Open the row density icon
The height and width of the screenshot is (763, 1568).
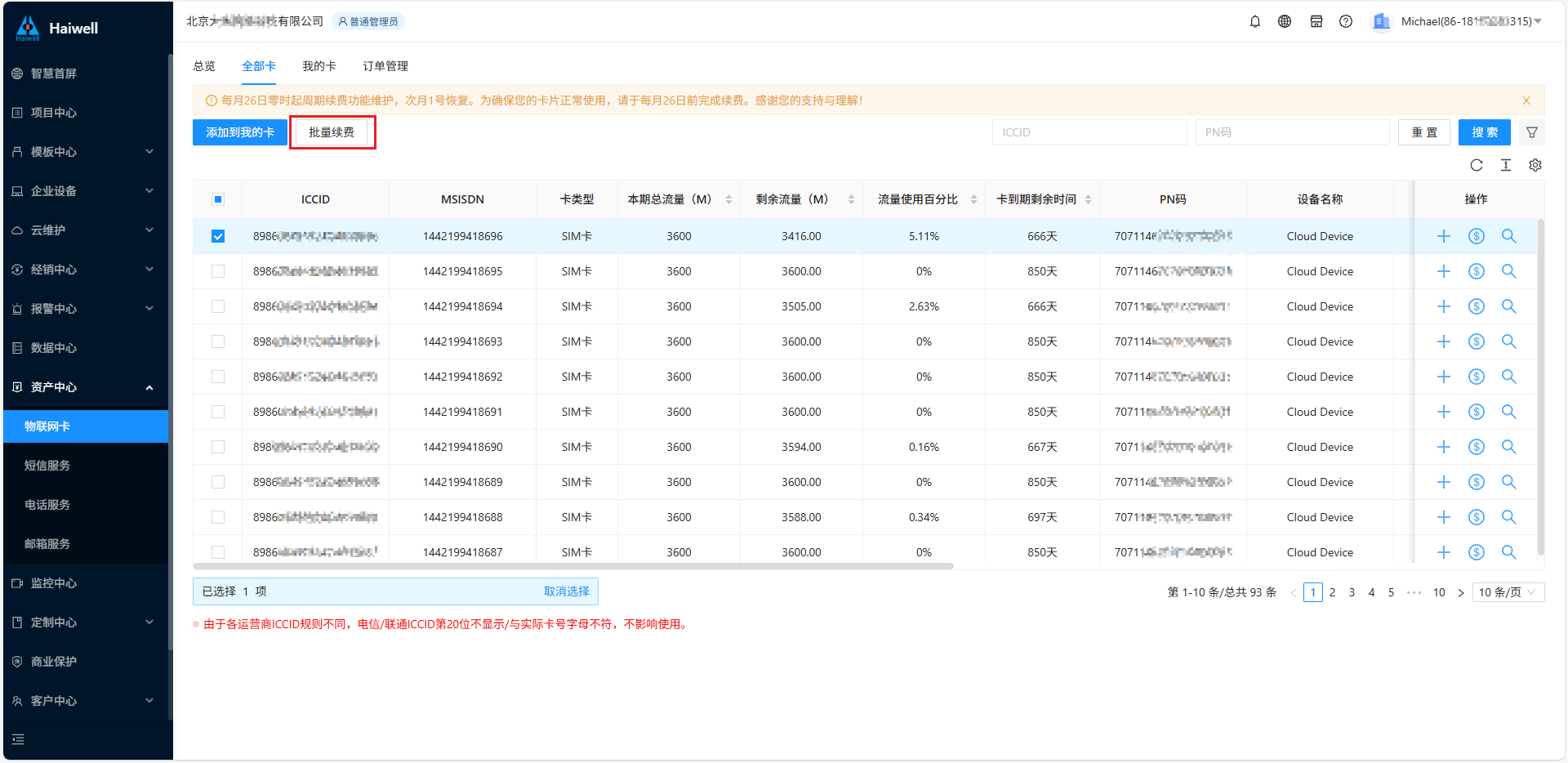pyautogui.click(x=1506, y=165)
